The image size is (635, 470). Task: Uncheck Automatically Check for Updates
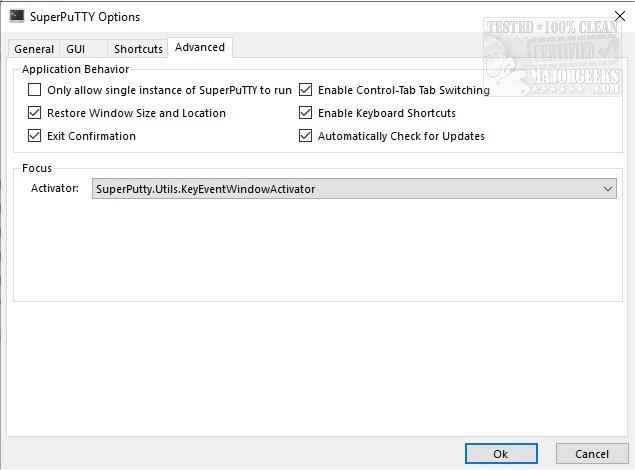click(306, 136)
